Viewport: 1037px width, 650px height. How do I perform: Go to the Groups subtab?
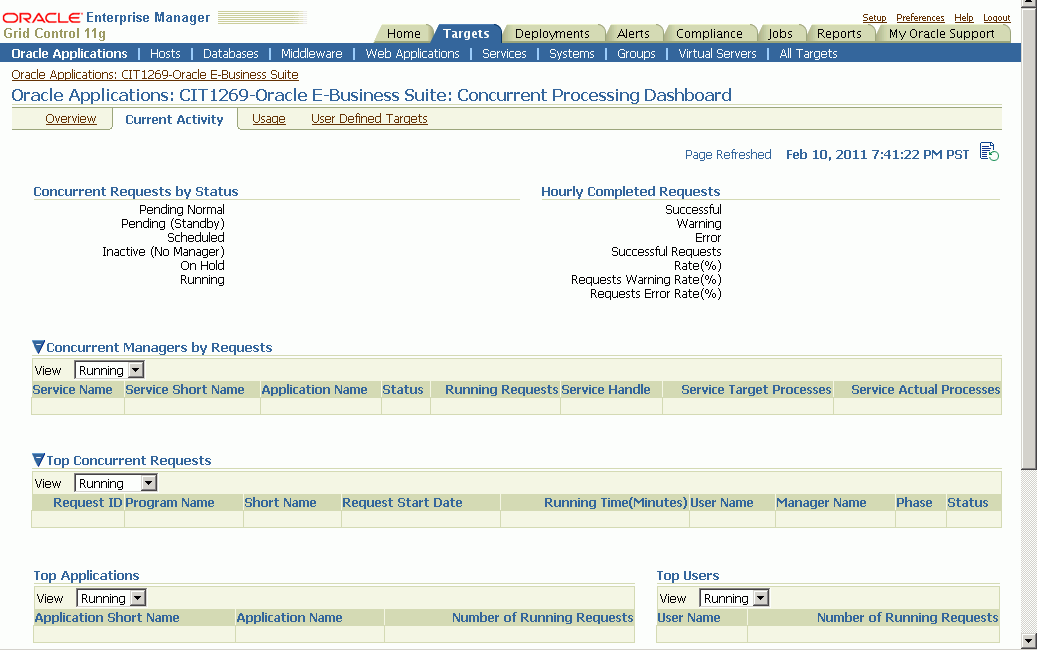(x=636, y=54)
